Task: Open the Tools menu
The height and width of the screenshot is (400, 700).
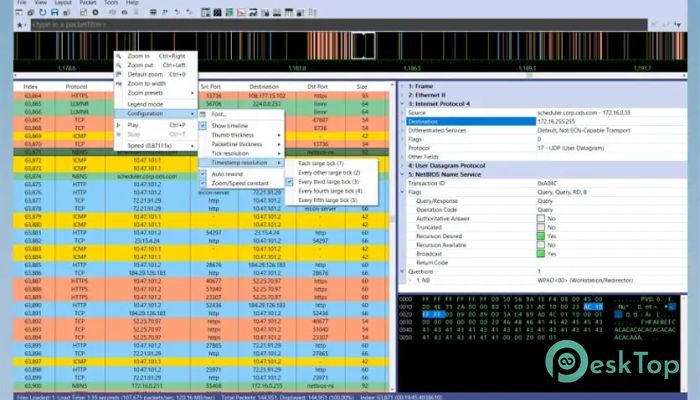Action: tap(111, 2)
